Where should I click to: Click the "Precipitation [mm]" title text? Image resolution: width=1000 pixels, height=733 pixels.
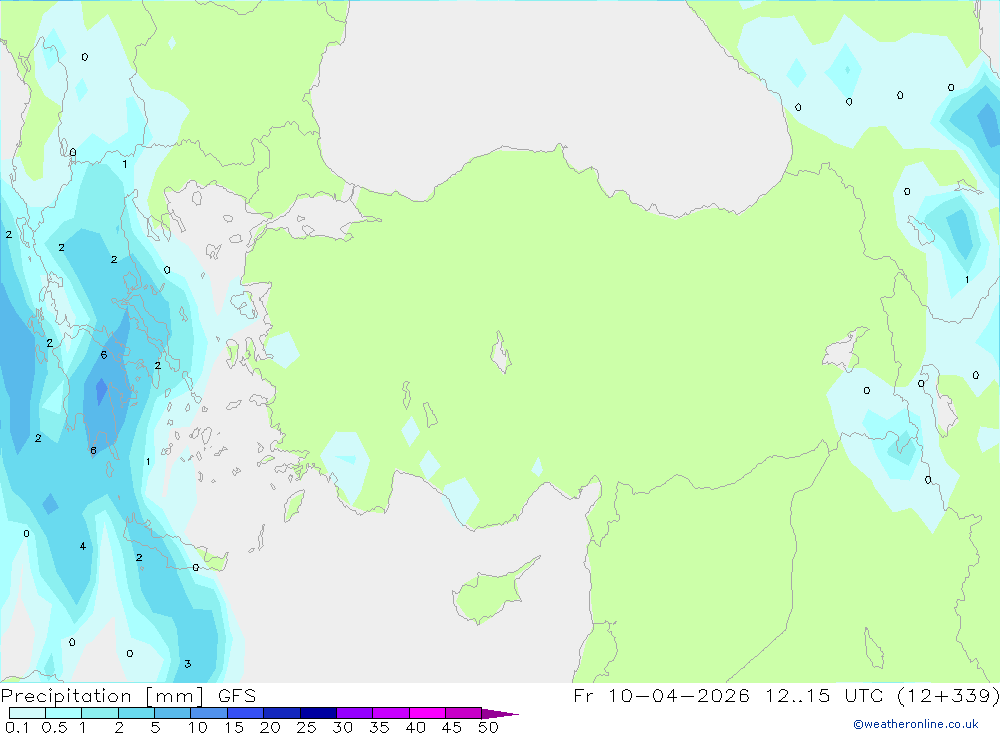coord(103,696)
